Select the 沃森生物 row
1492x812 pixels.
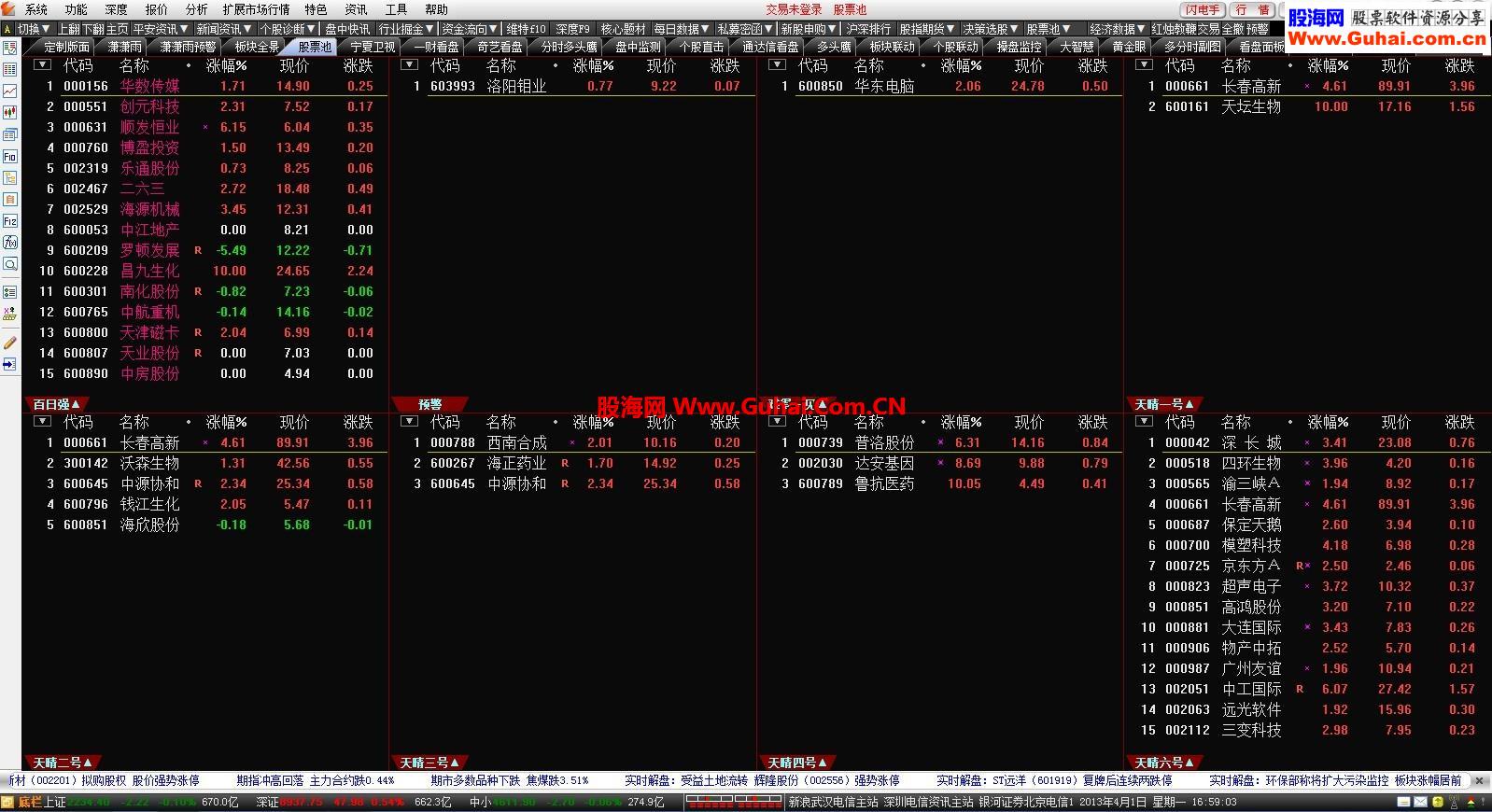pos(205,463)
